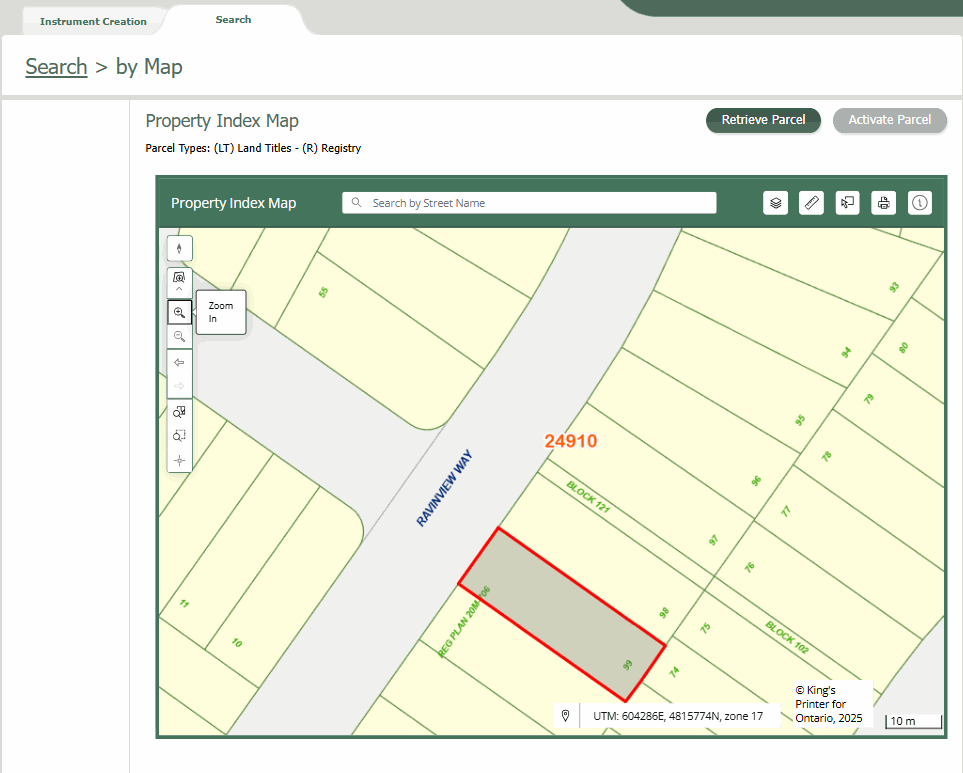
Task: Click the Zoom In magnifier icon
Action: [x=179, y=313]
